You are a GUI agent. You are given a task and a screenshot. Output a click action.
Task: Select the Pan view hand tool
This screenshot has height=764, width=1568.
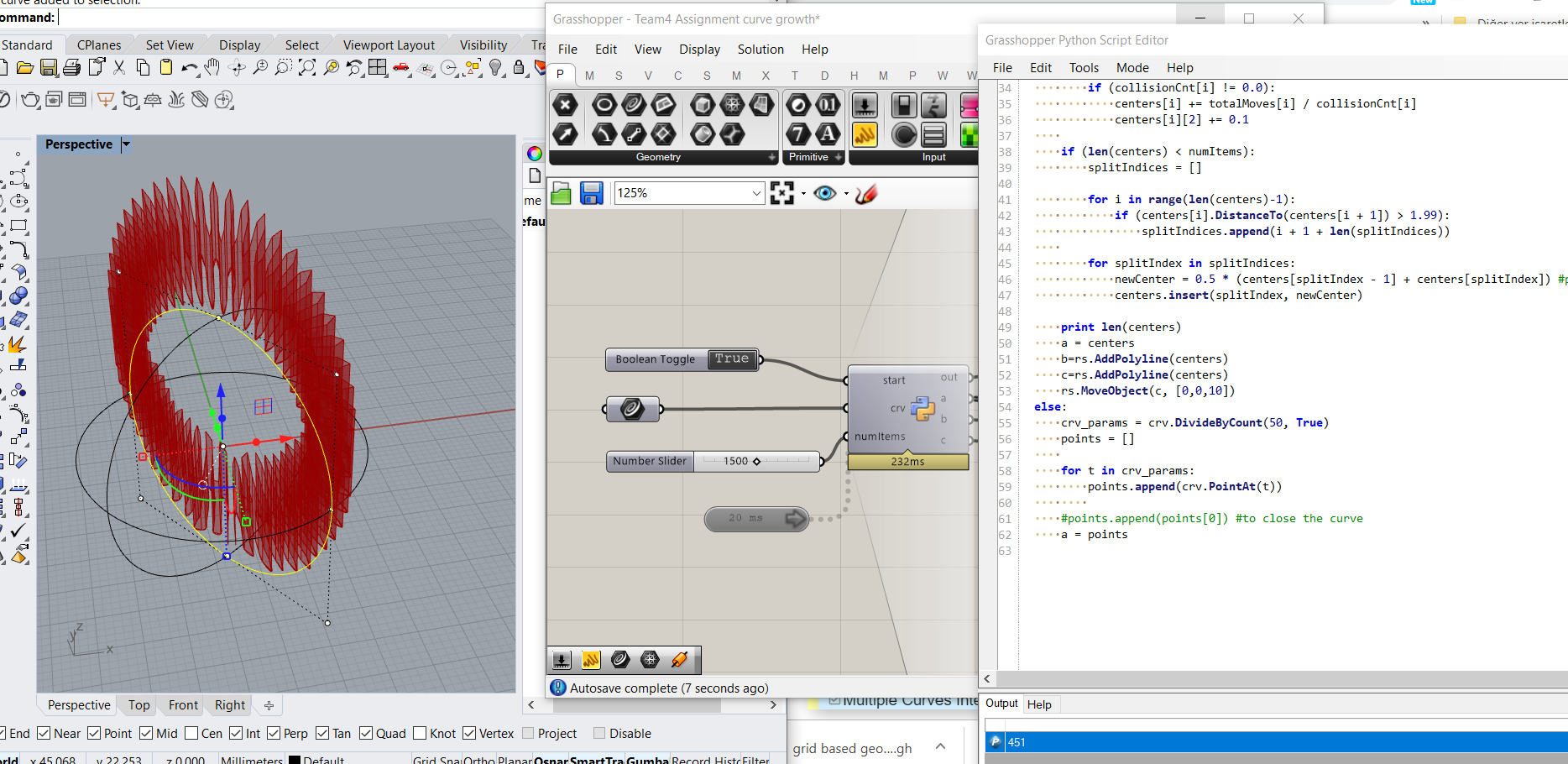tap(212, 68)
